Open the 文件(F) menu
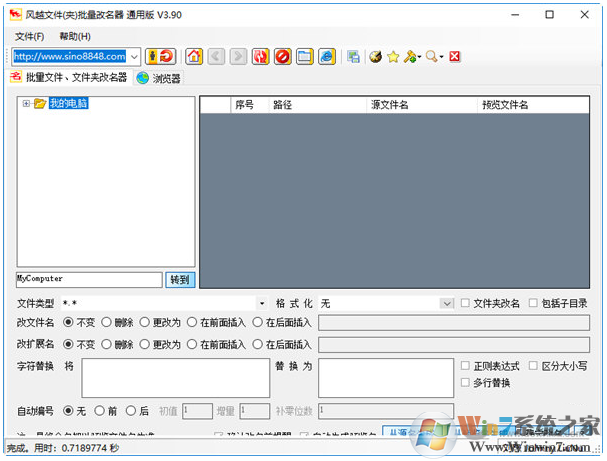 (x=29, y=36)
